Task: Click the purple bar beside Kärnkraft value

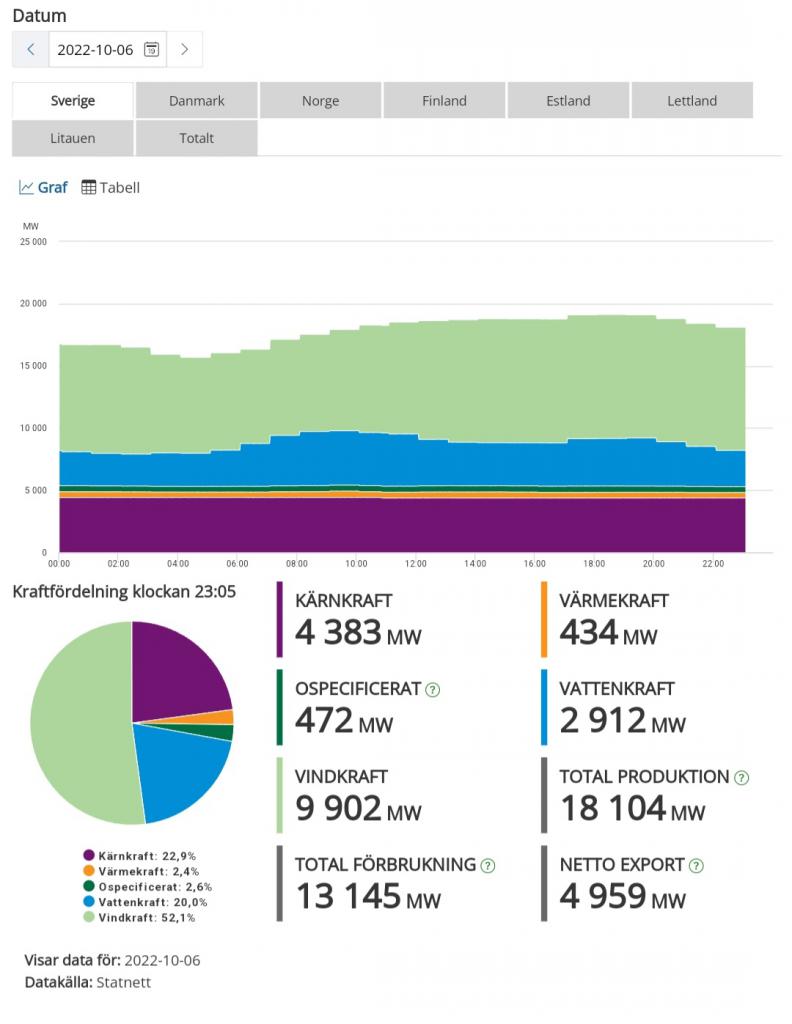Action: pos(279,619)
